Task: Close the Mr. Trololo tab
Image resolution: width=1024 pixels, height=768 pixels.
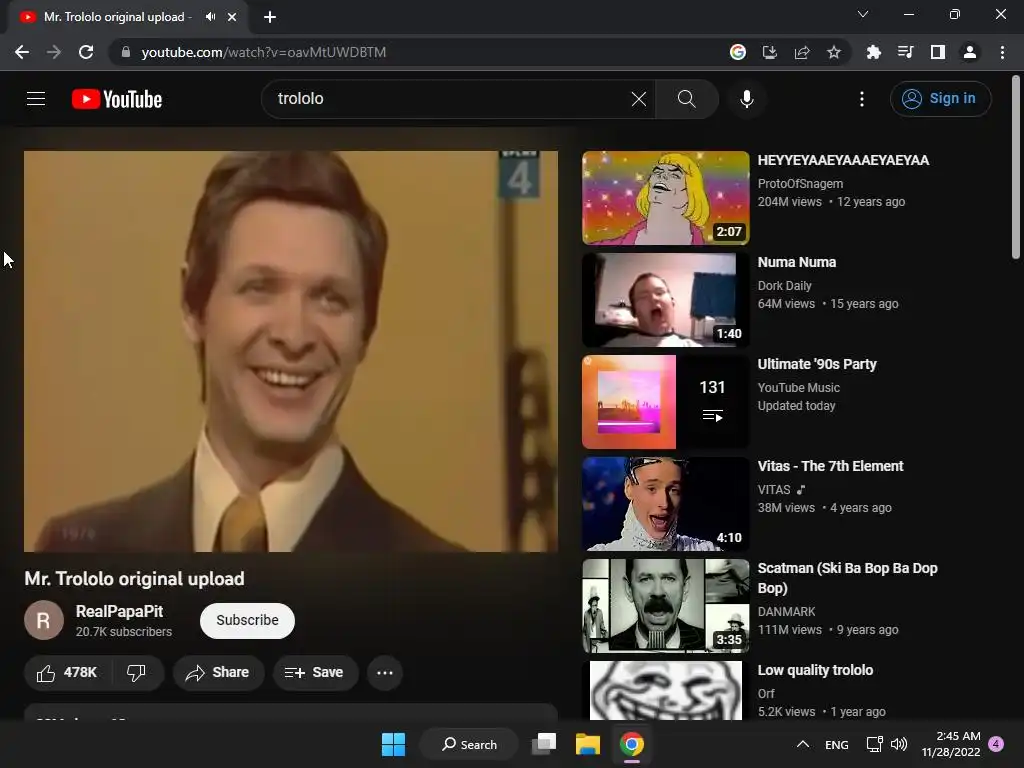Action: pos(232,17)
